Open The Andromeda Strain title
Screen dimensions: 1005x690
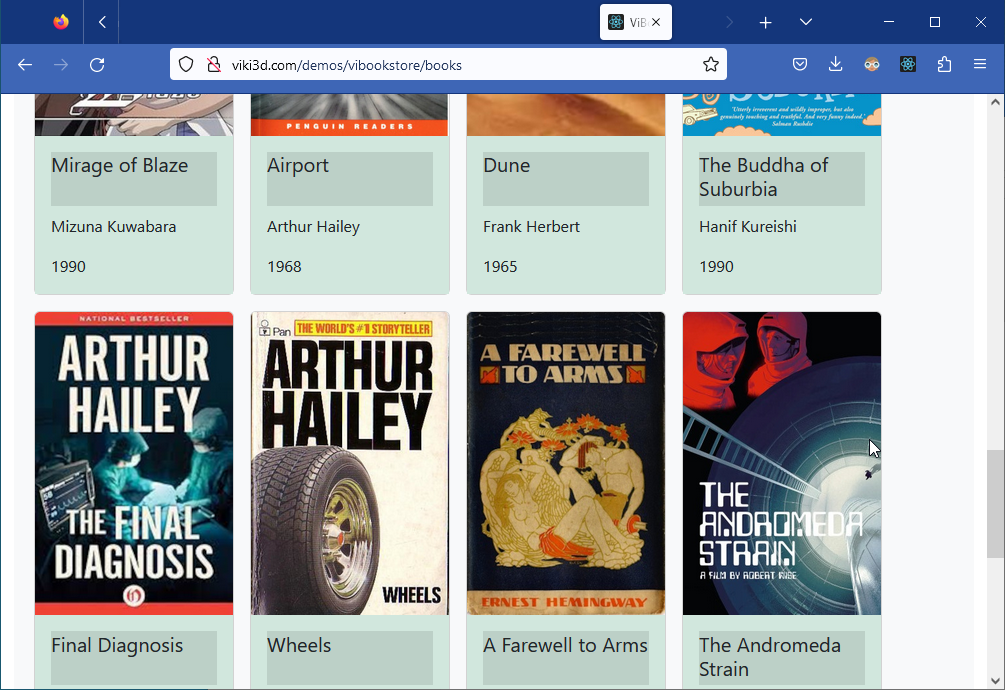[x=770, y=657]
